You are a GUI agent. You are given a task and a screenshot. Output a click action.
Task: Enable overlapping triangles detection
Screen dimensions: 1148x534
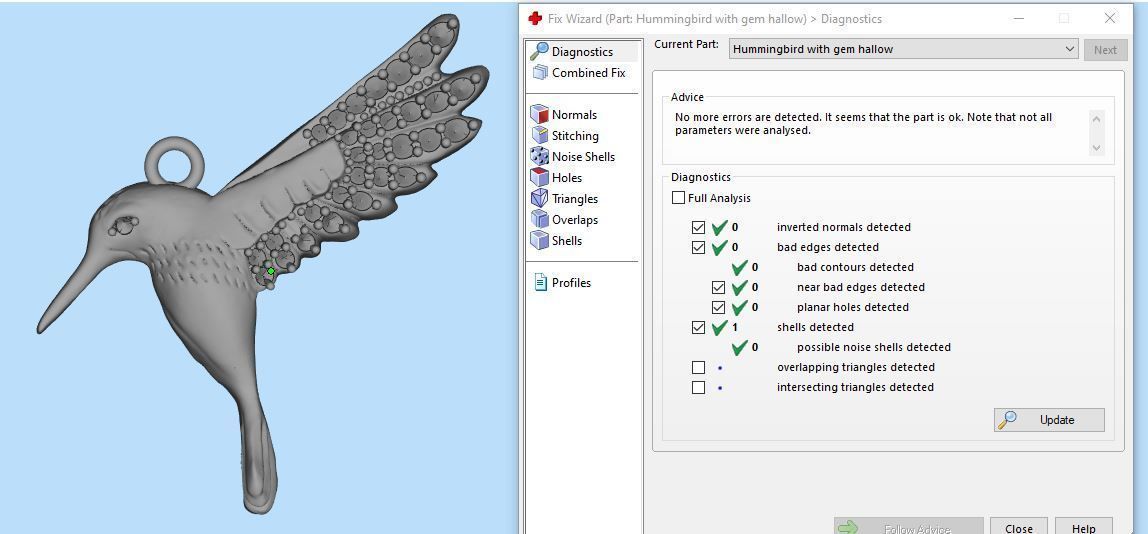click(x=698, y=367)
